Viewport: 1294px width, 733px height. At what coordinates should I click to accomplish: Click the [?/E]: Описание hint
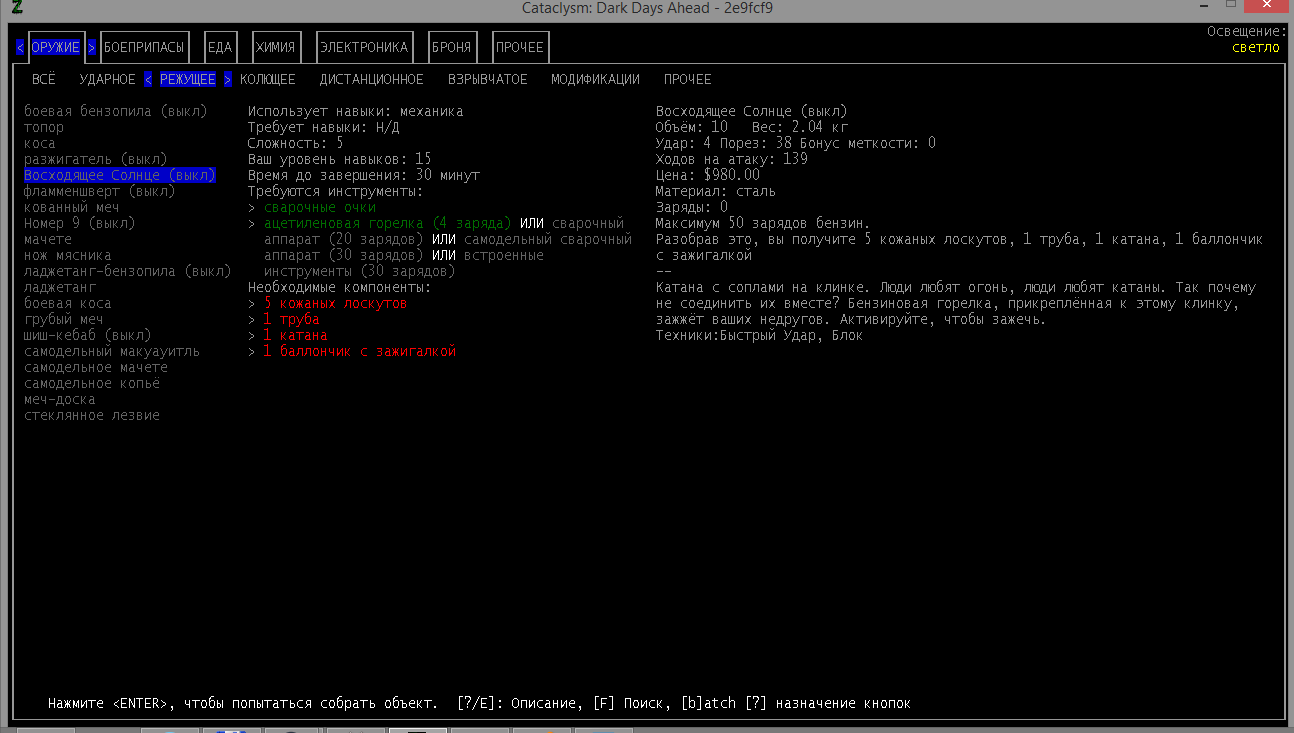[517, 703]
